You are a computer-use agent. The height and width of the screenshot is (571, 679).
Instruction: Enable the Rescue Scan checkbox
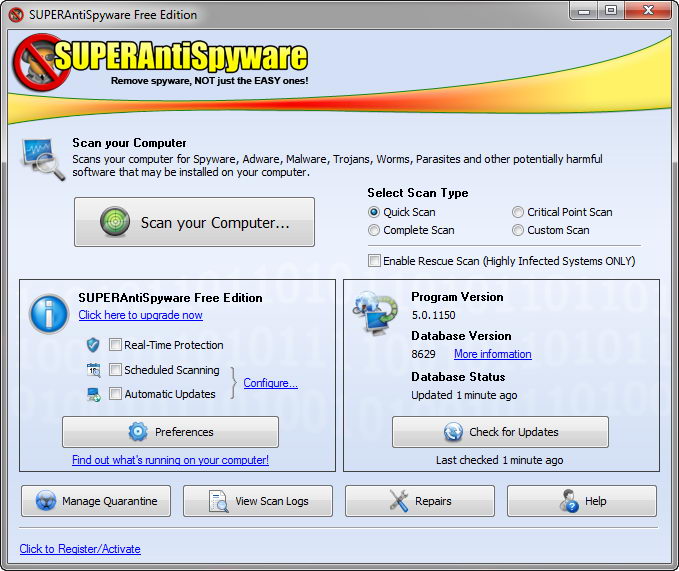pyautogui.click(x=374, y=261)
